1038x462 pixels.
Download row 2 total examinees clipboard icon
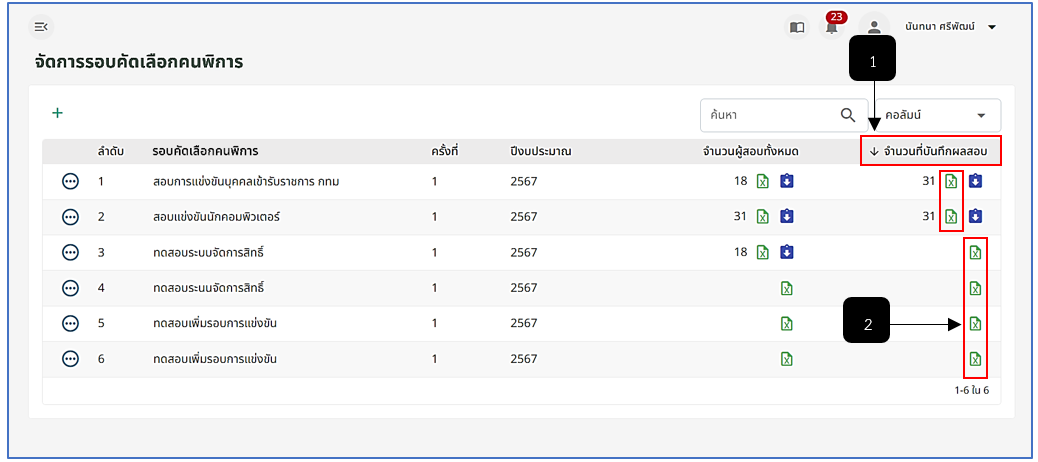point(786,216)
